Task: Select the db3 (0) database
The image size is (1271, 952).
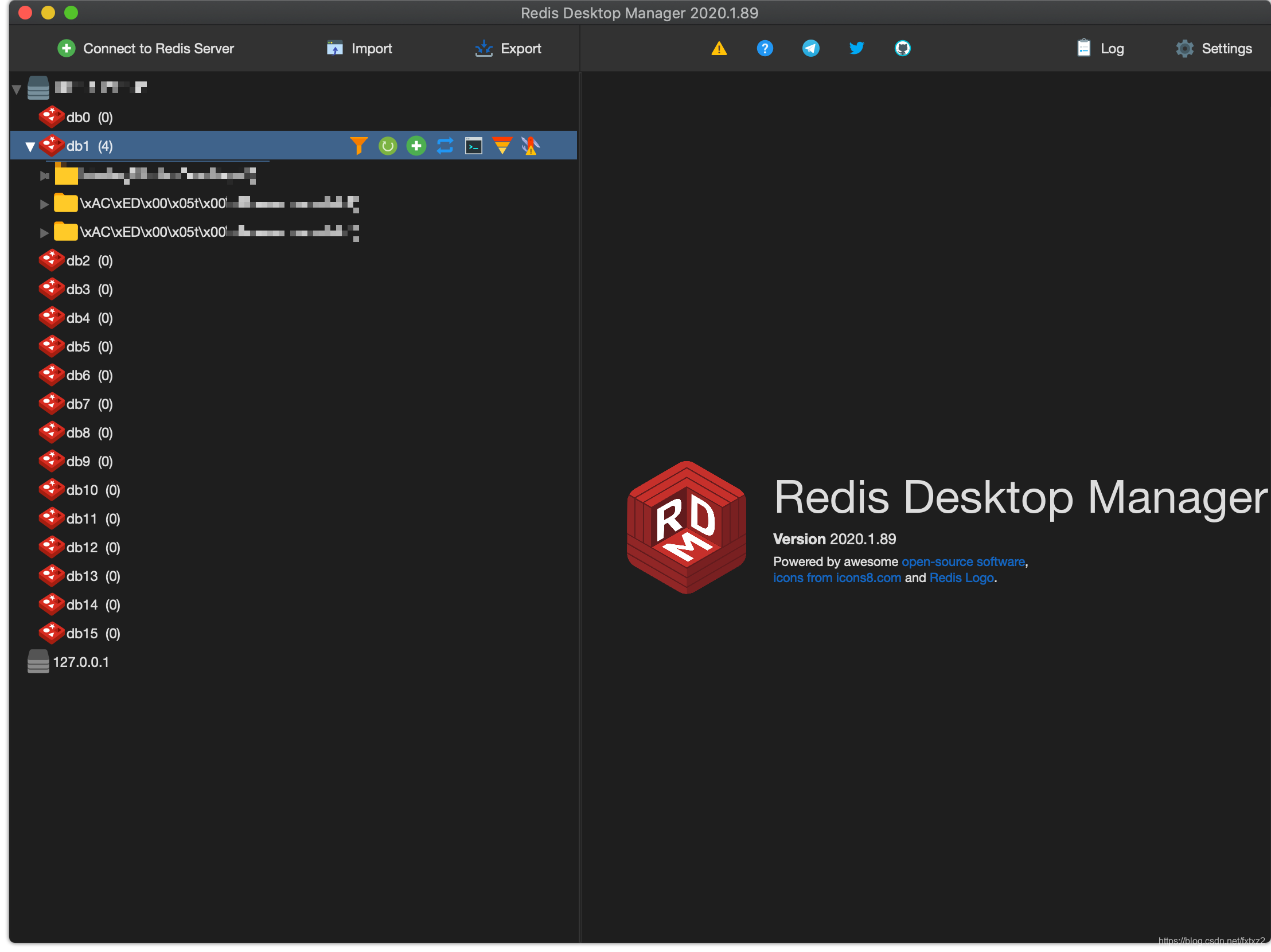Action: (89, 290)
